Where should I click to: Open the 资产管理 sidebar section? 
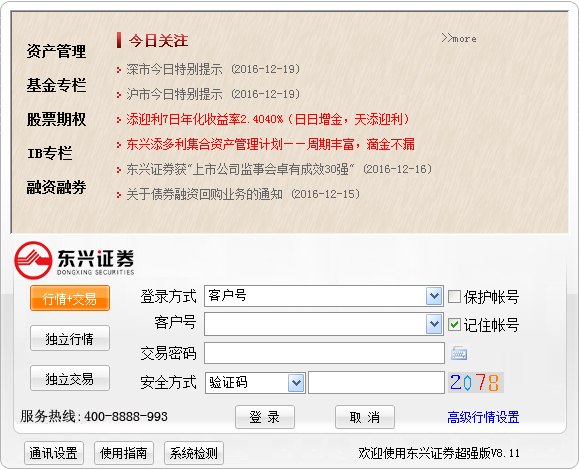click(x=56, y=51)
